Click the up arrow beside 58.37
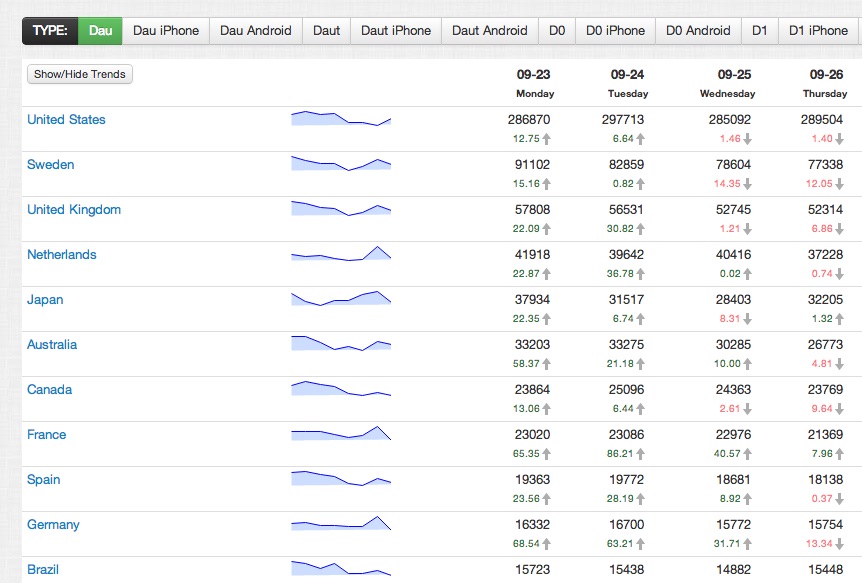Viewport: 862px width, 583px height. (x=546, y=364)
